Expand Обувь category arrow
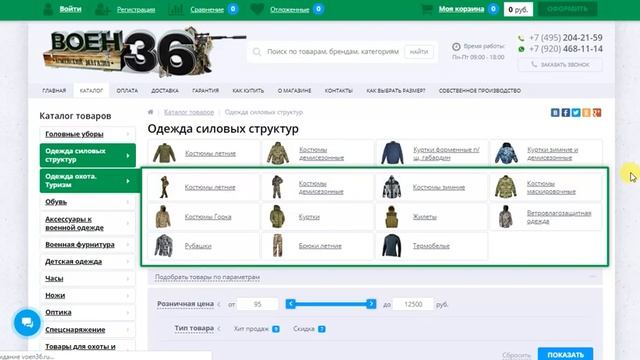This screenshot has width=640, height=360. point(128,202)
